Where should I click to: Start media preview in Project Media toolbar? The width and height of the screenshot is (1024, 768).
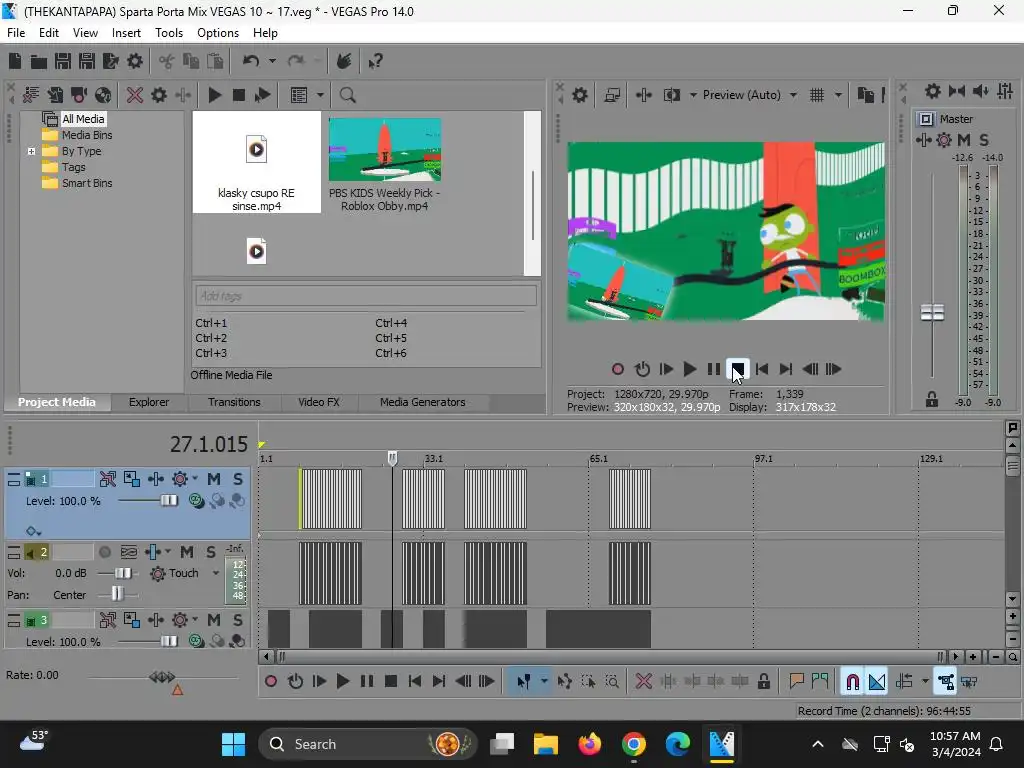[214, 95]
